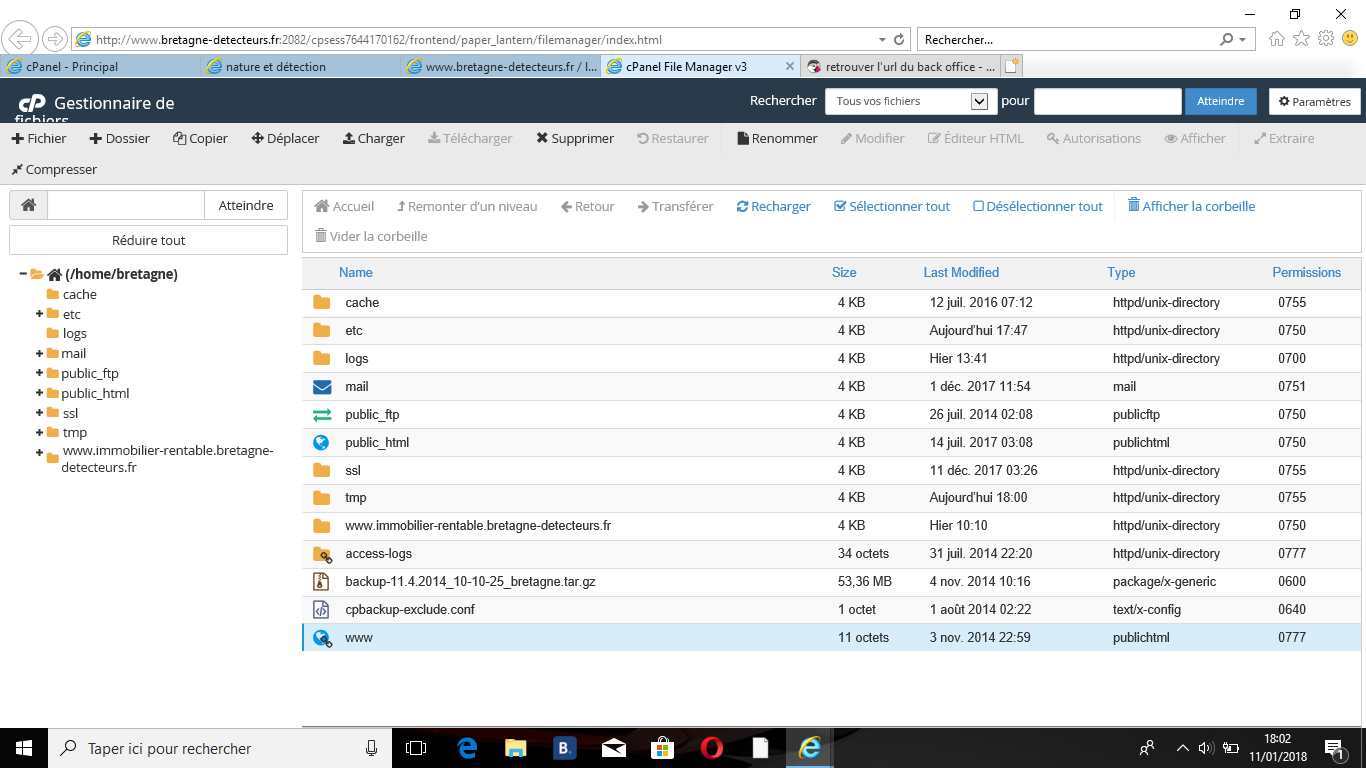The width and height of the screenshot is (1366, 768).
Task: Click the browser back arrow
Action: pyautogui.click(x=20, y=39)
